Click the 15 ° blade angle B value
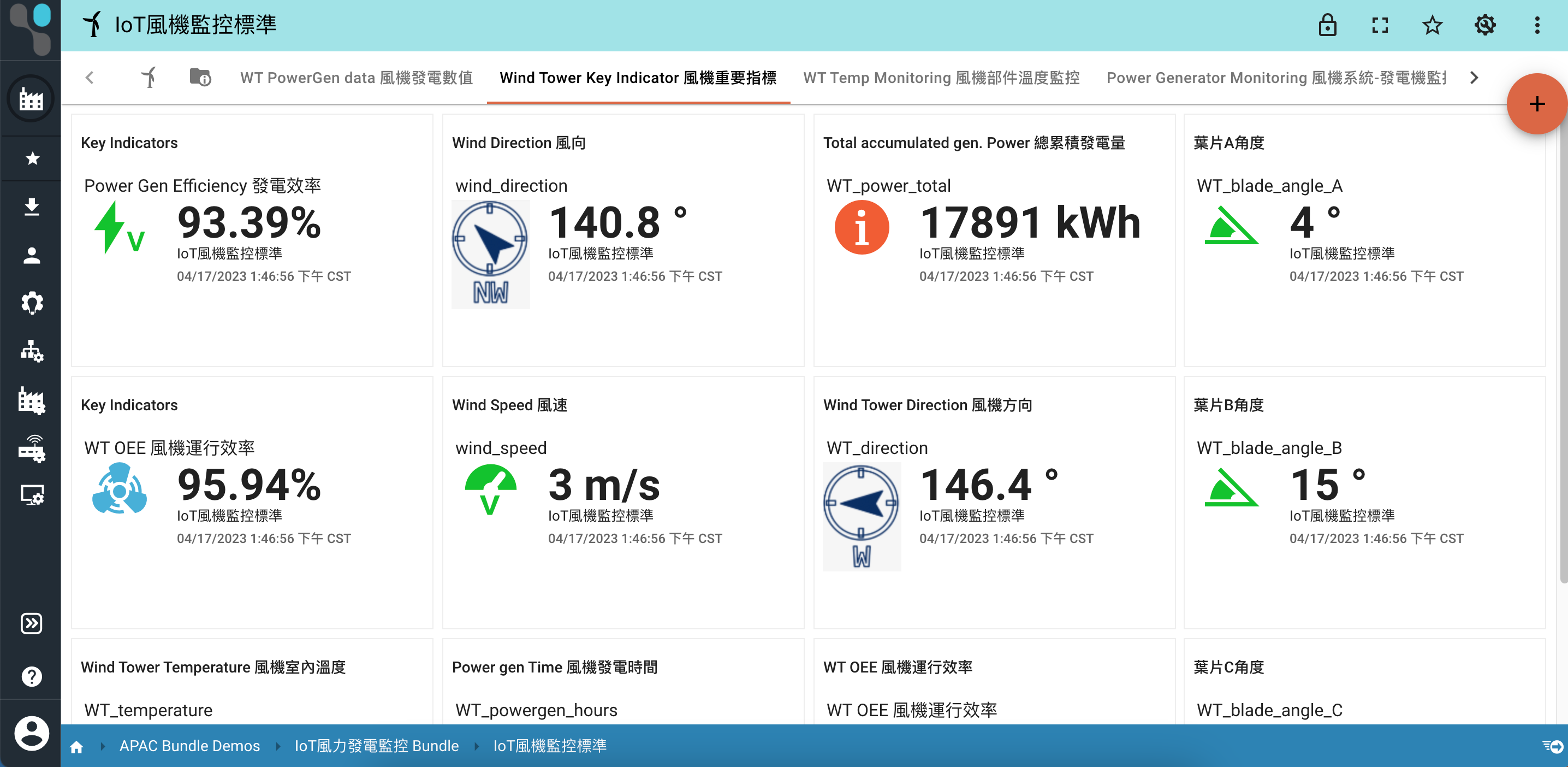1568x767 pixels. coord(1328,485)
